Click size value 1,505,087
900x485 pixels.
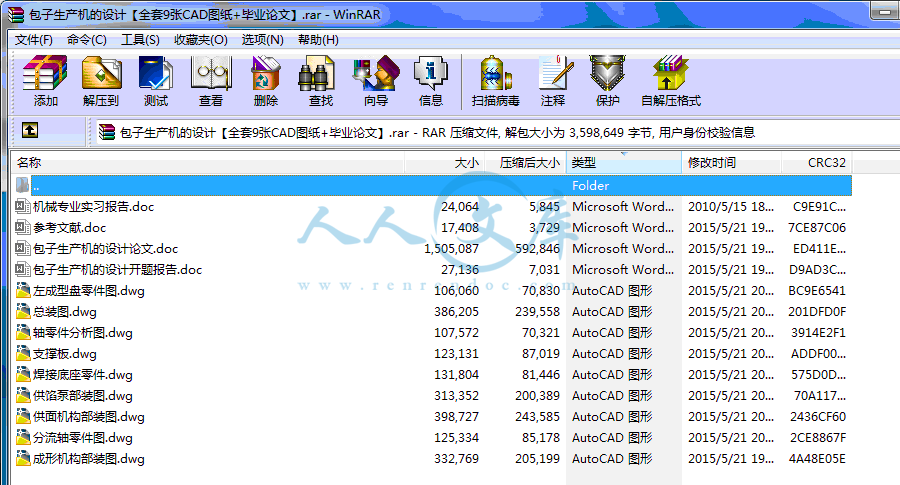451,249
